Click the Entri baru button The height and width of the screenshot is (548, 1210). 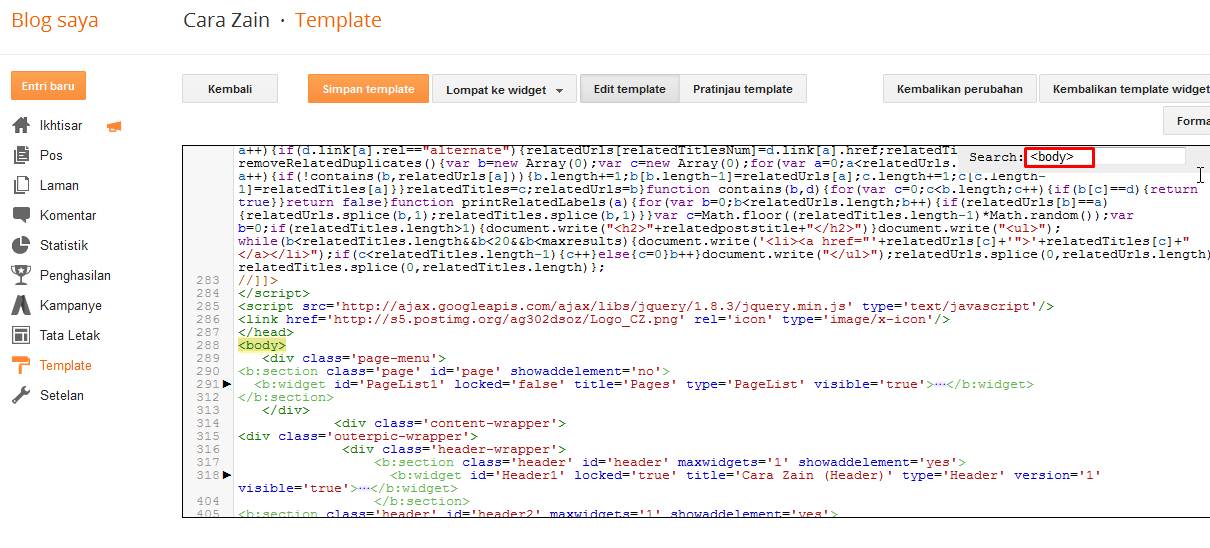click(48, 86)
